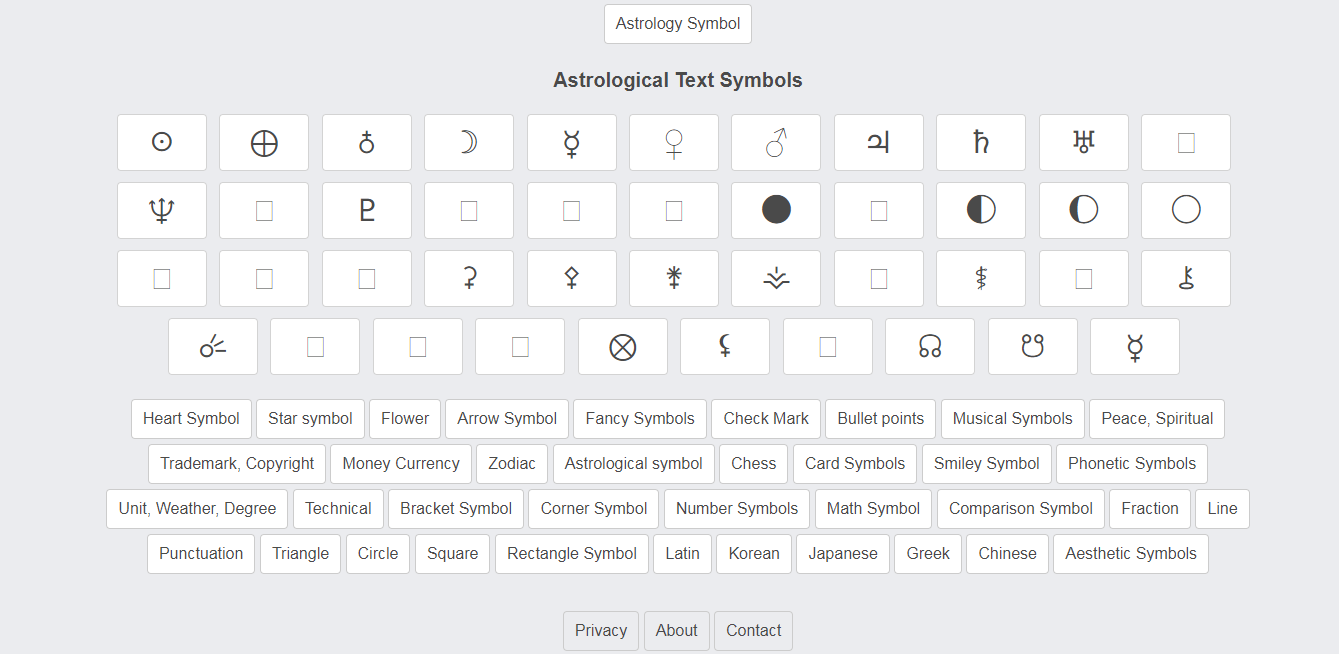Choose the Jupiter symbol
The height and width of the screenshot is (654, 1339).
(879, 142)
